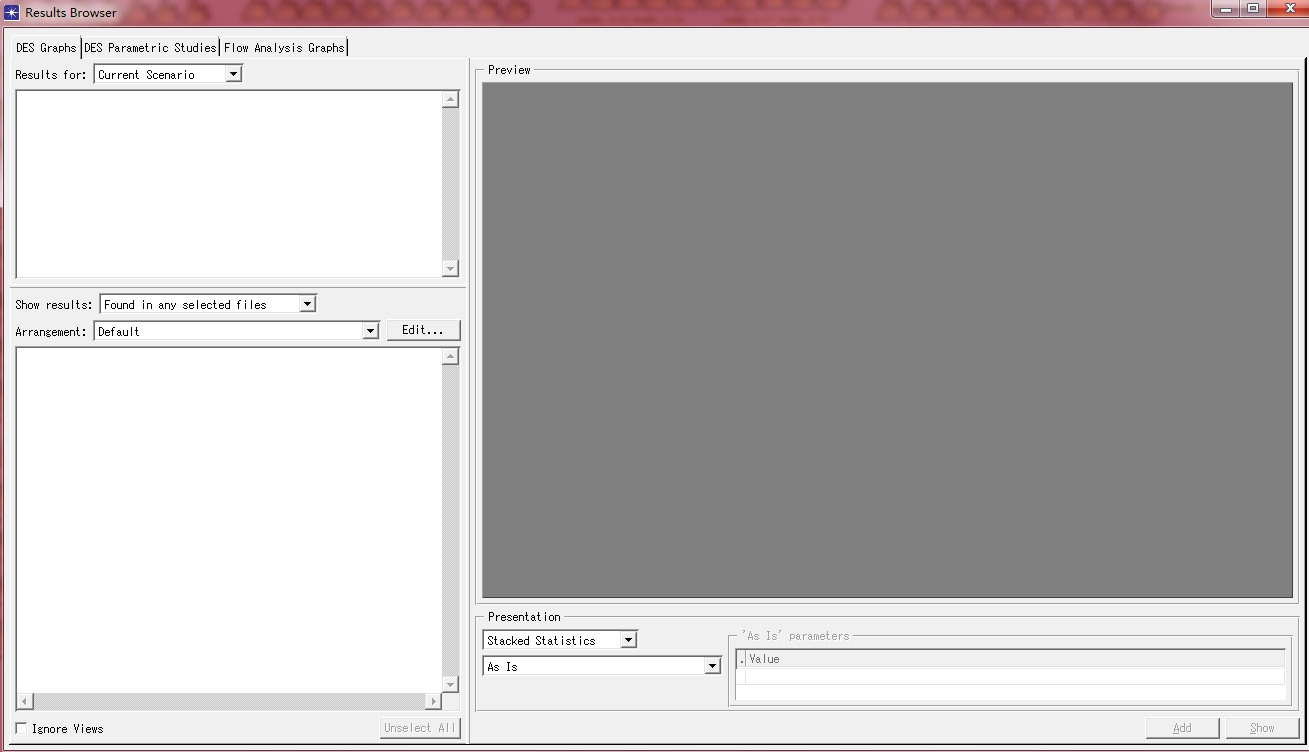Viewport: 1309px width, 752px height.
Task: Click up arrow of the results files list scrollbar
Action: tap(450, 99)
